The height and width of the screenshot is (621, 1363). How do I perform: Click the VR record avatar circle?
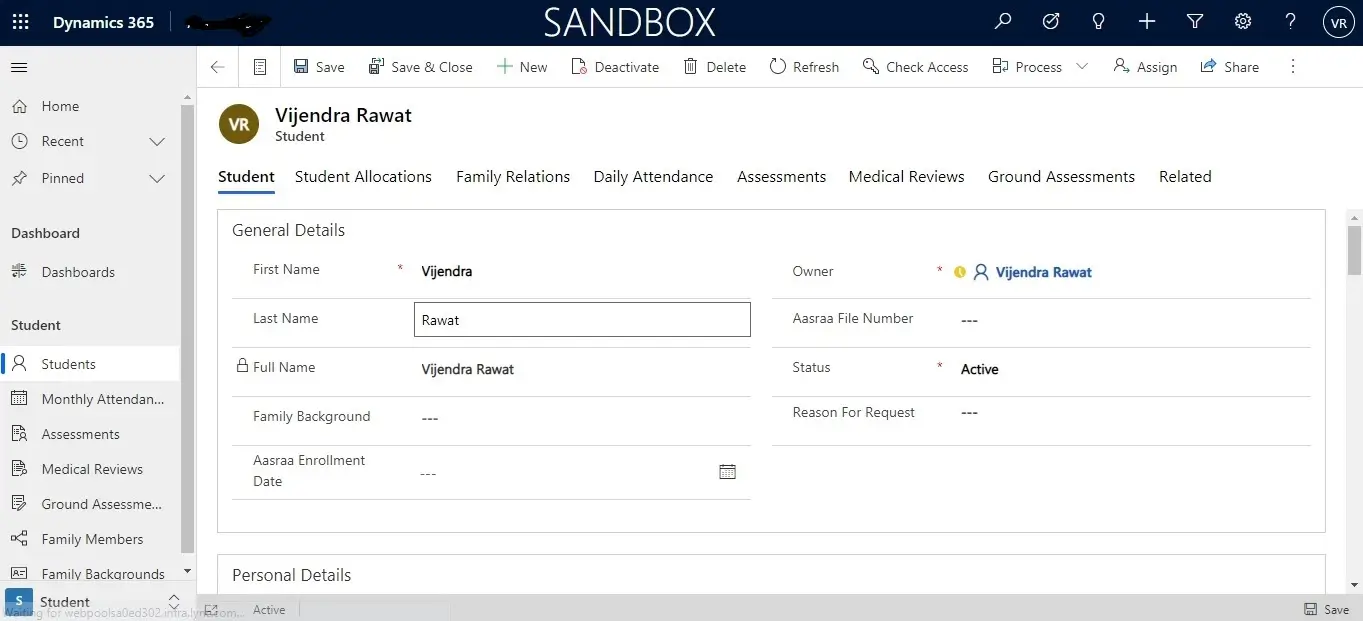click(239, 125)
